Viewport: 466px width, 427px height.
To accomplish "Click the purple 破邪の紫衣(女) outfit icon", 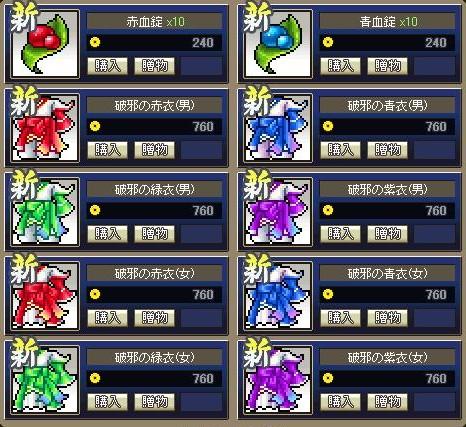I will tap(278, 380).
